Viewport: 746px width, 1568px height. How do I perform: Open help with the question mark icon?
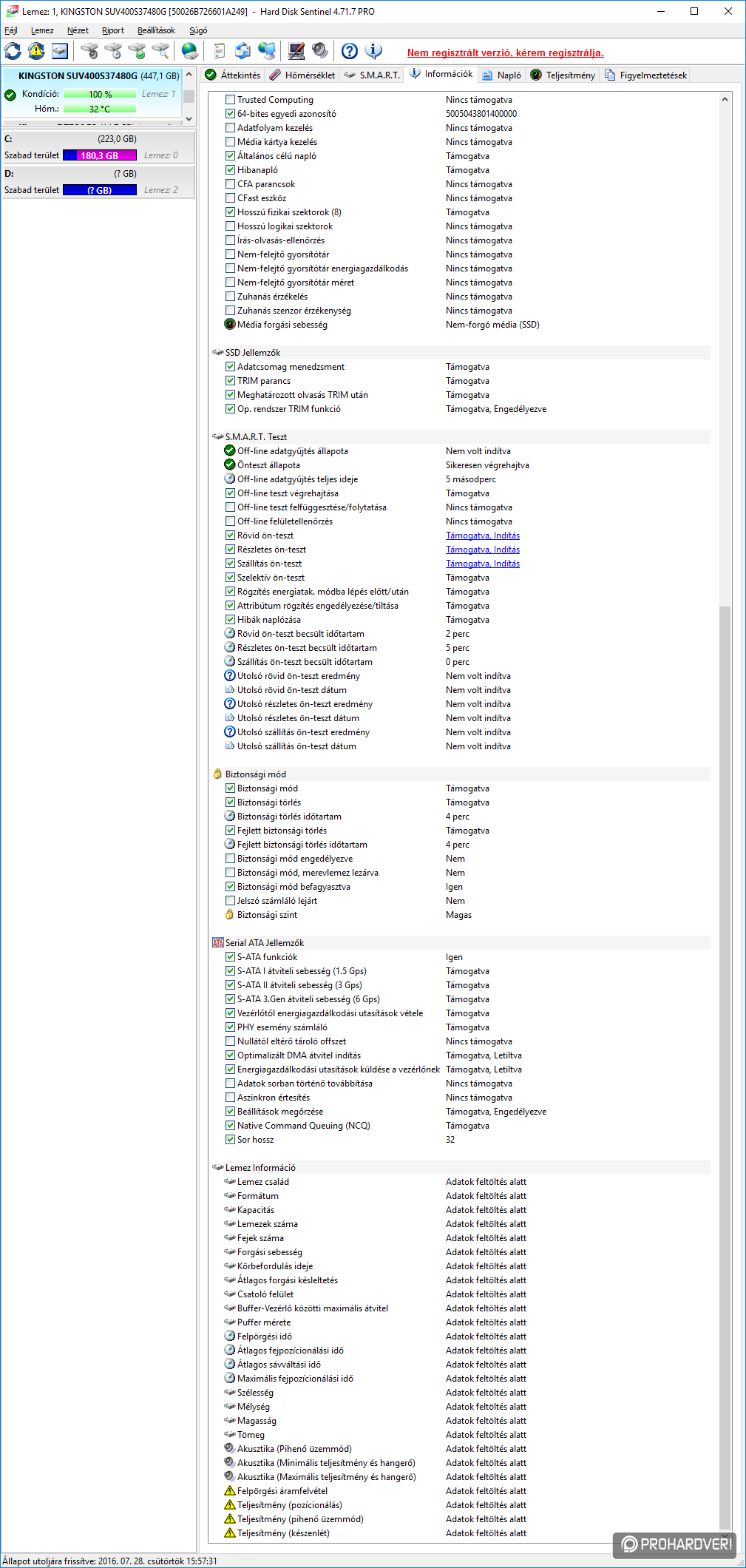pyautogui.click(x=350, y=51)
